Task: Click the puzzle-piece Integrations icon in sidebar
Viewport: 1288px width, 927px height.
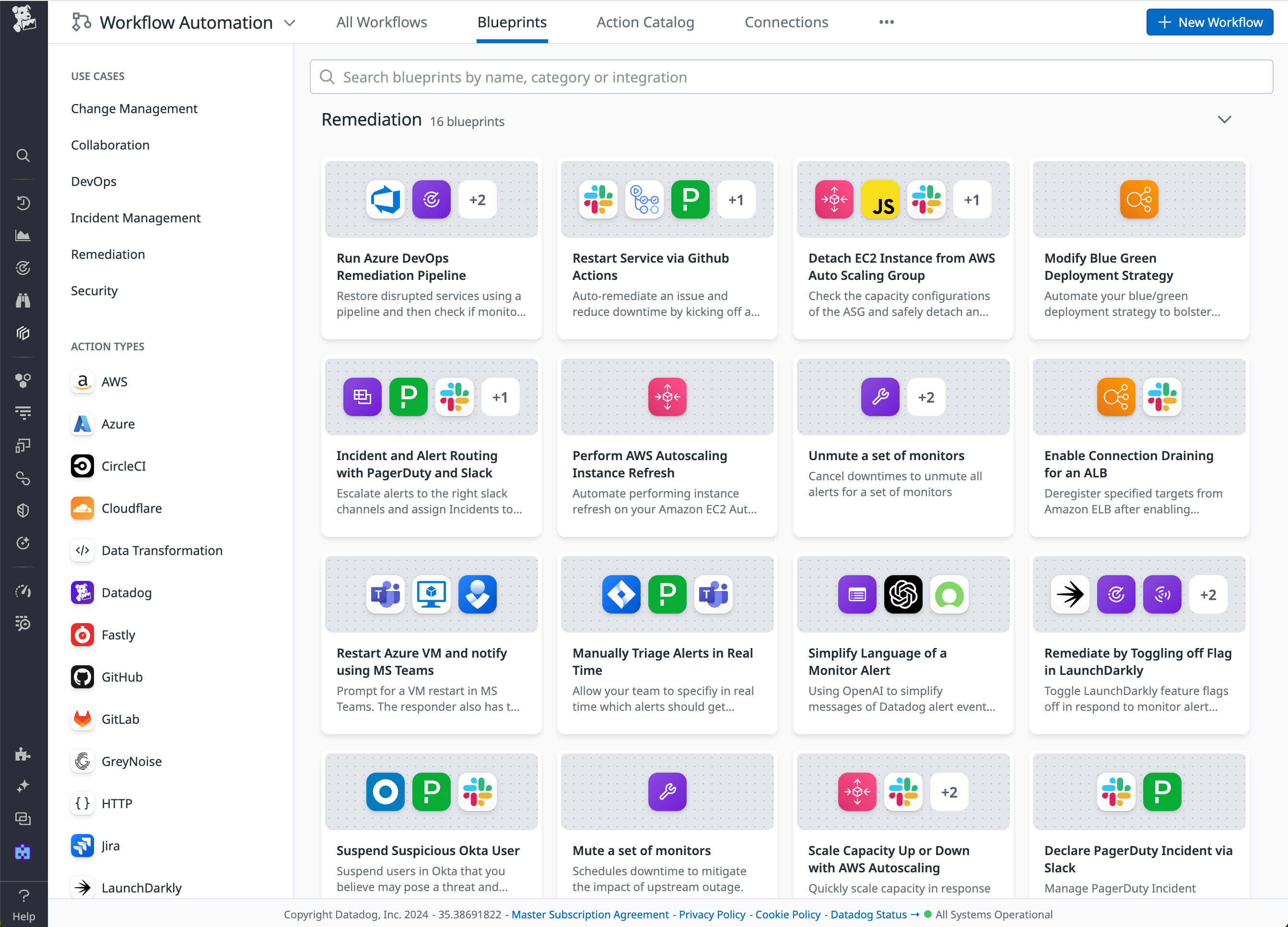Action: coord(23,754)
